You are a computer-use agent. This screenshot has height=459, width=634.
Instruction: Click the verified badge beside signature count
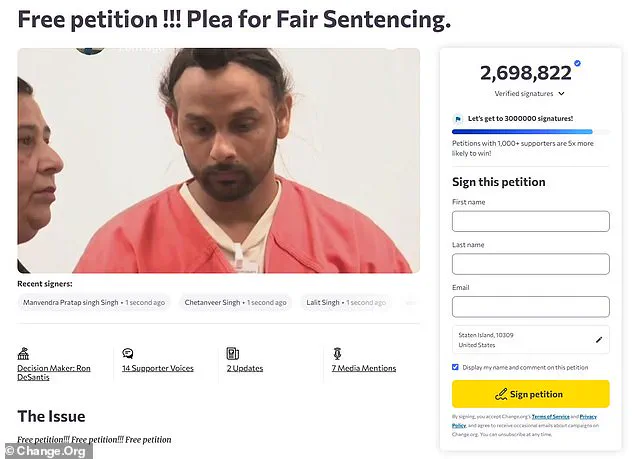coord(578,64)
